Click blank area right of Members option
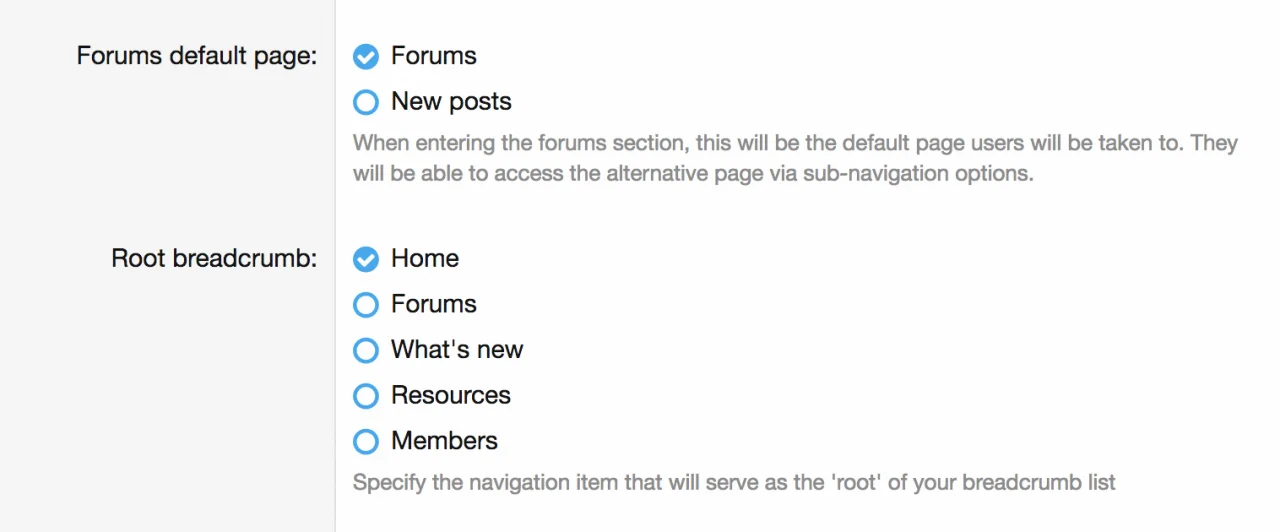The image size is (1280, 532). click(850, 441)
